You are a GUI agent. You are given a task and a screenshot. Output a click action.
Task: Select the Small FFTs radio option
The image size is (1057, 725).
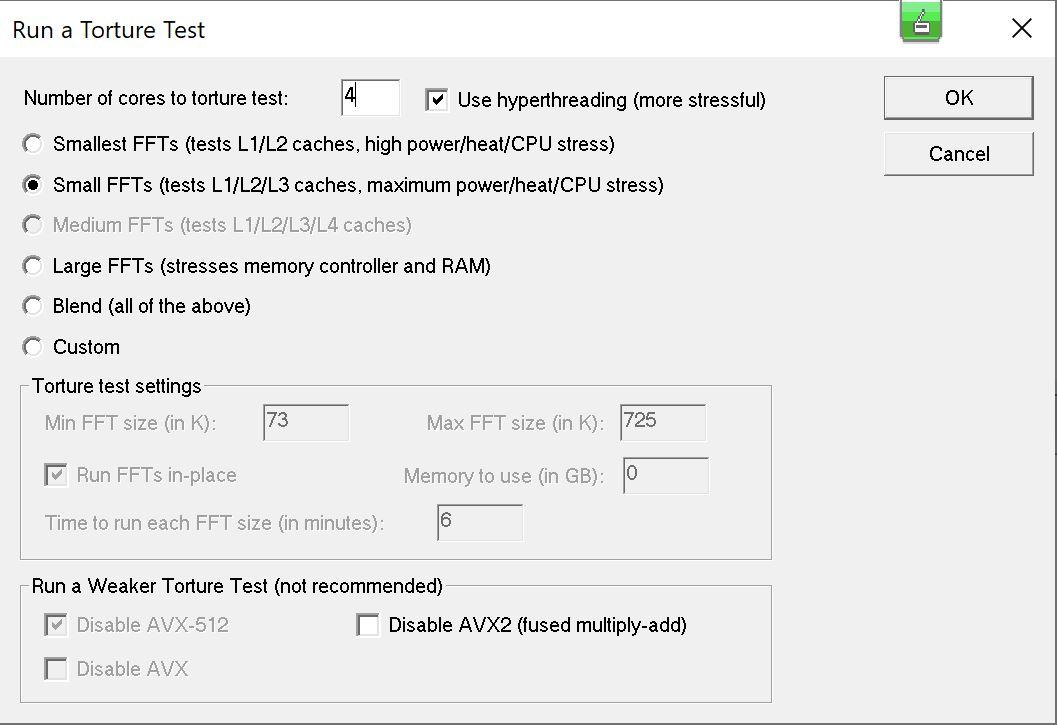[34, 185]
